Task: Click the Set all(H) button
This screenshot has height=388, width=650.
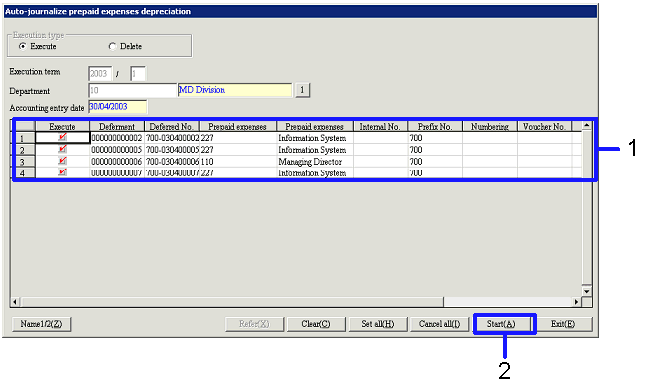Action: [x=378, y=324]
